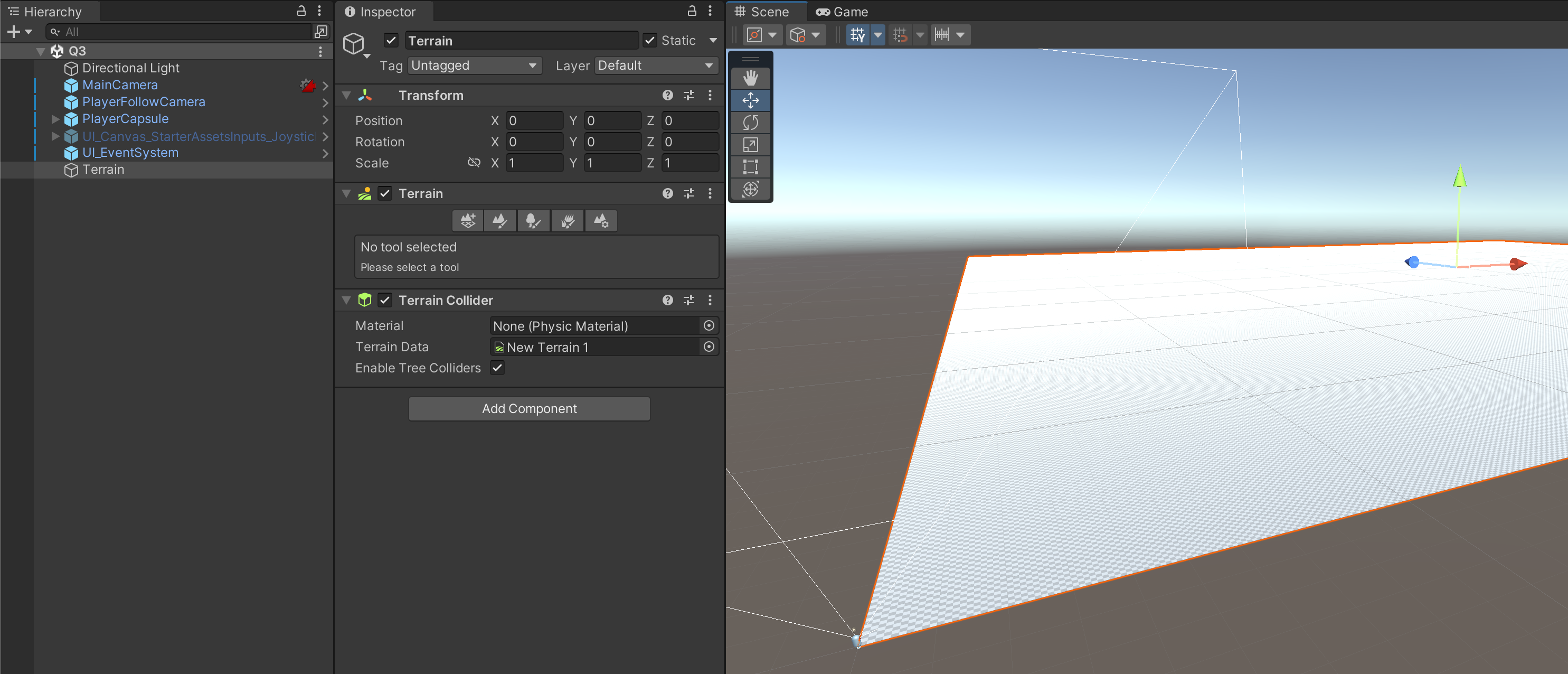
Task: Select the Hand view tool
Action: pos(750,78)
